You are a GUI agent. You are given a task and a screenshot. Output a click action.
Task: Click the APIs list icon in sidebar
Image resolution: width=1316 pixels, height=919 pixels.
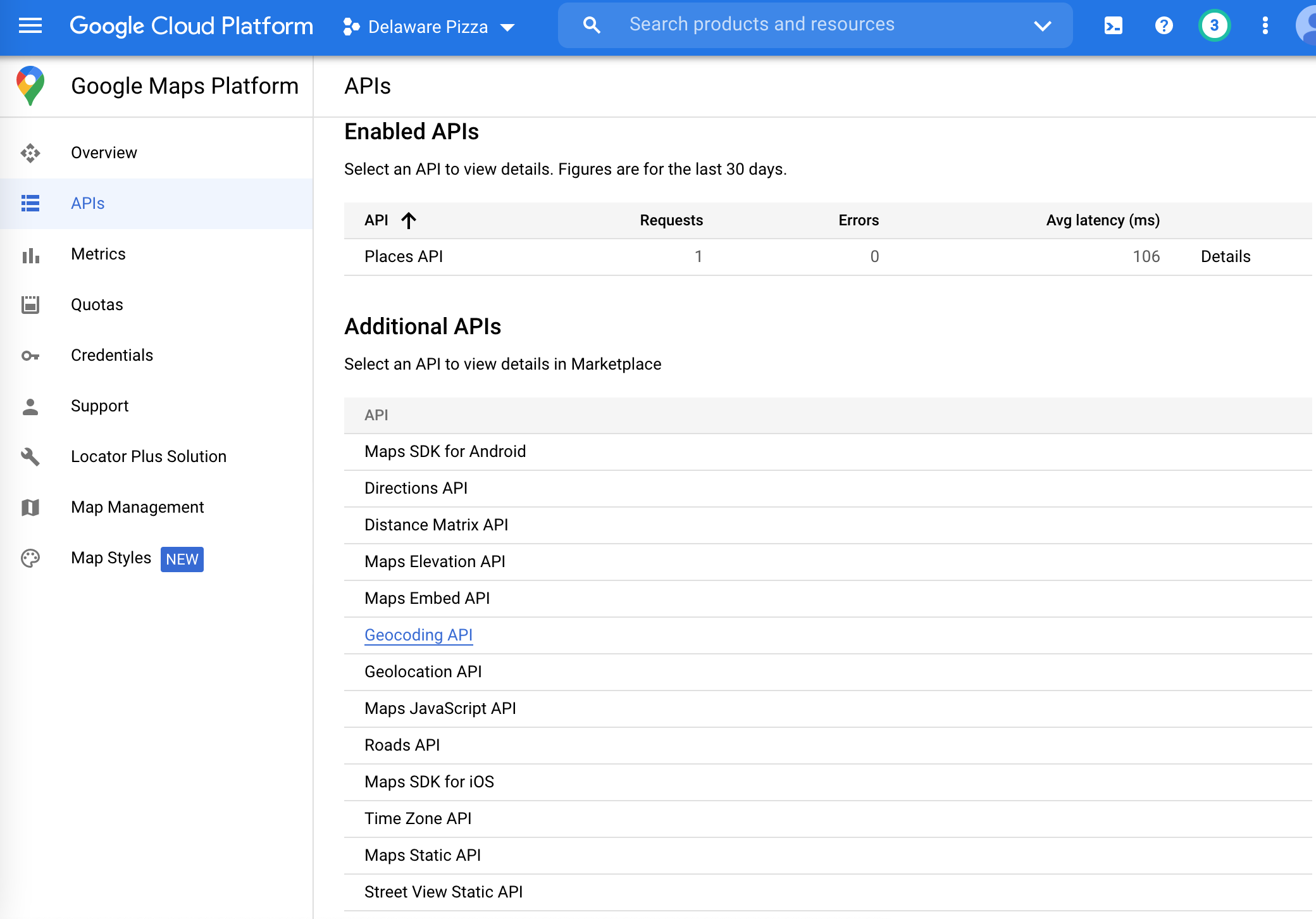pyautogui.click(x=30, y=203)
